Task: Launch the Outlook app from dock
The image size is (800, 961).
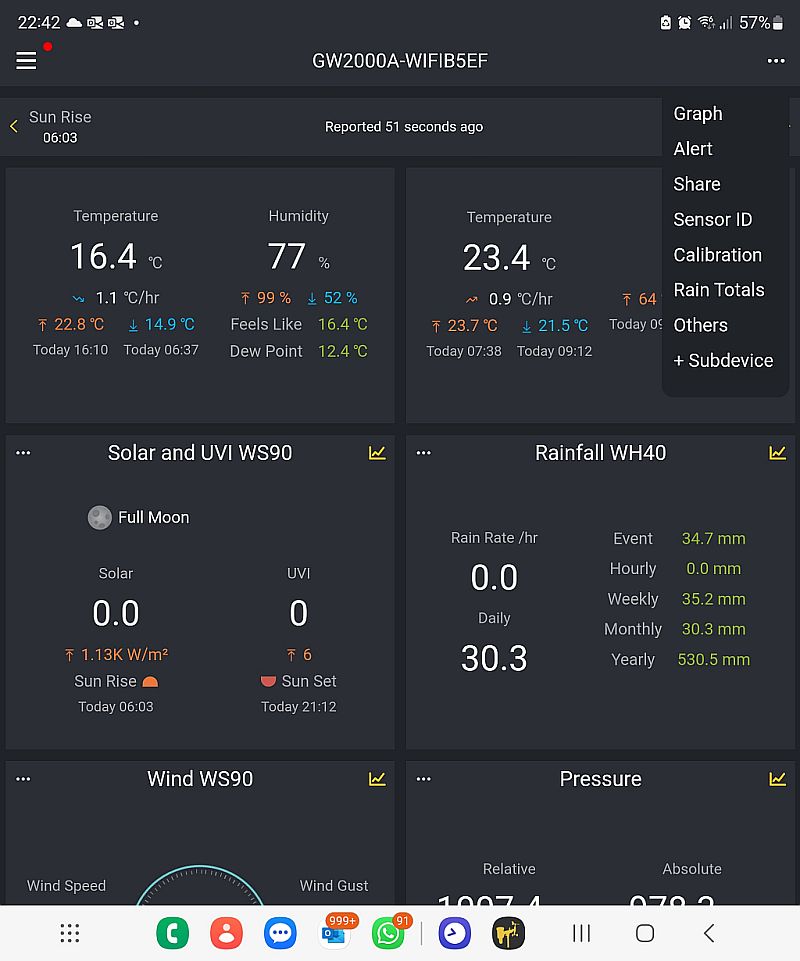Action: 333,933
